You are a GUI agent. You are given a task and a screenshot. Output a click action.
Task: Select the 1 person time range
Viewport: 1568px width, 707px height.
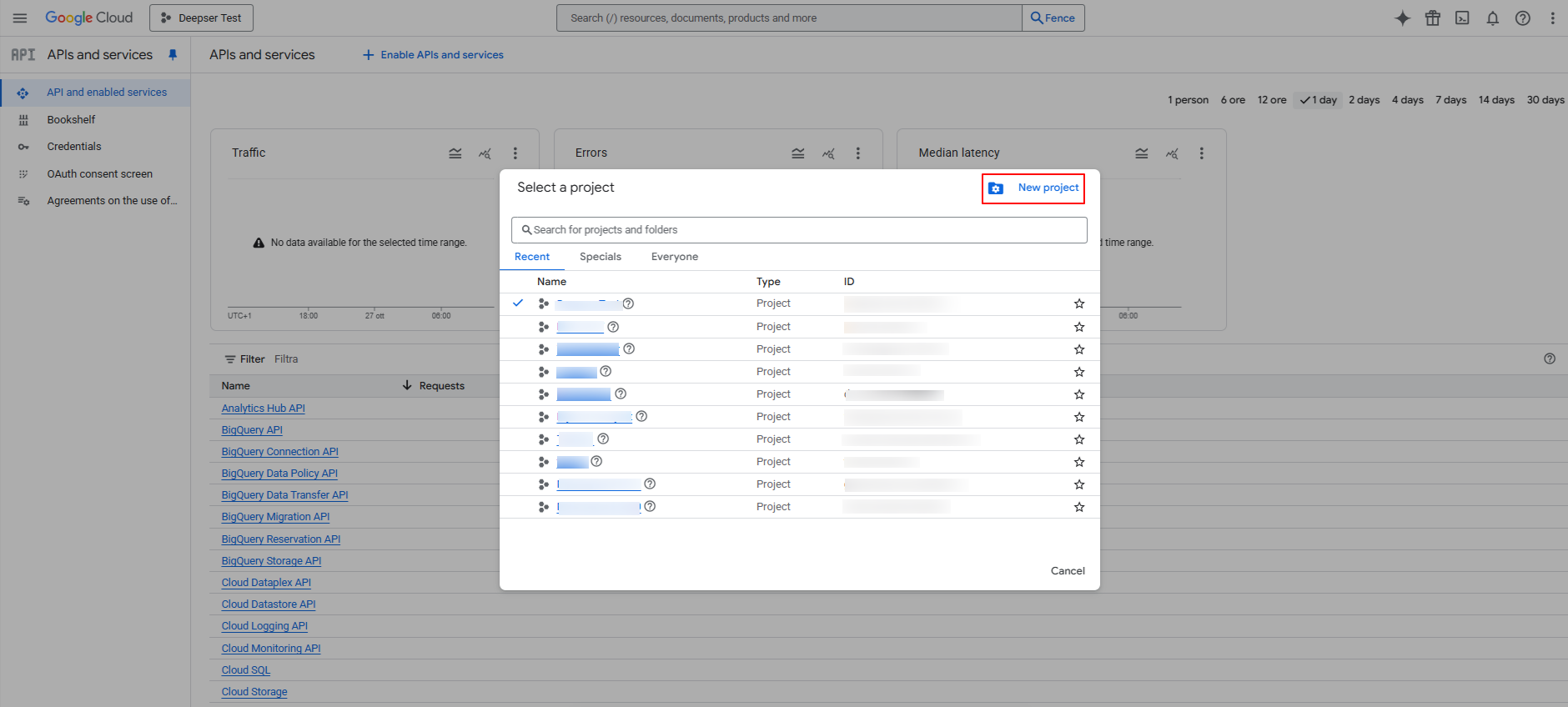pos(1188,100)
